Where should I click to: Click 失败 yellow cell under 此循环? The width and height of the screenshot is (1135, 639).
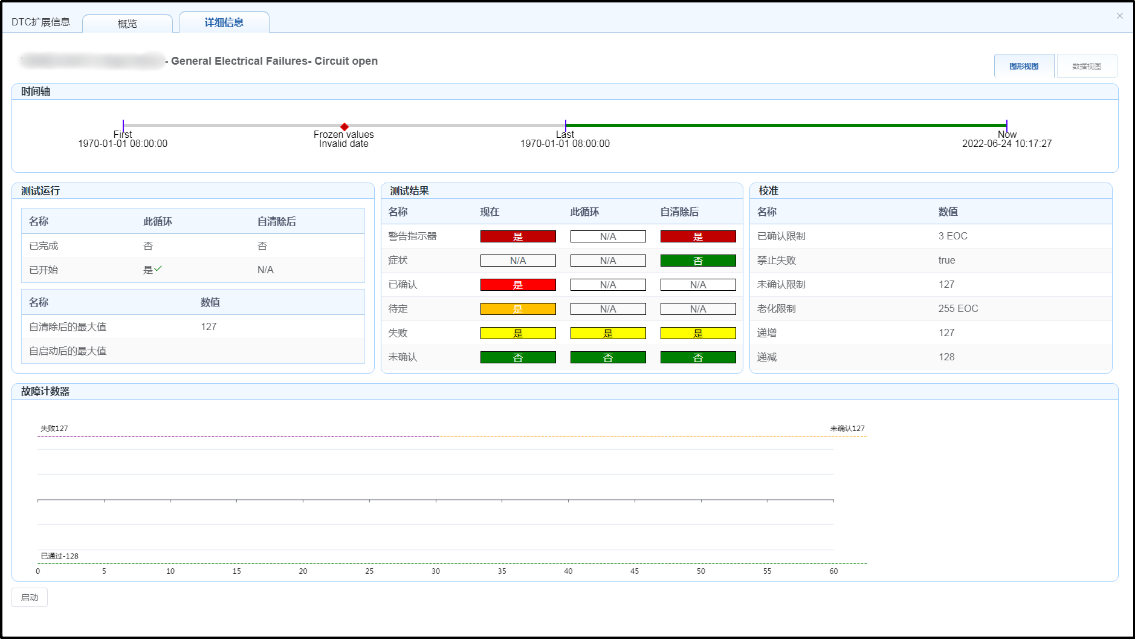(608, 333)
